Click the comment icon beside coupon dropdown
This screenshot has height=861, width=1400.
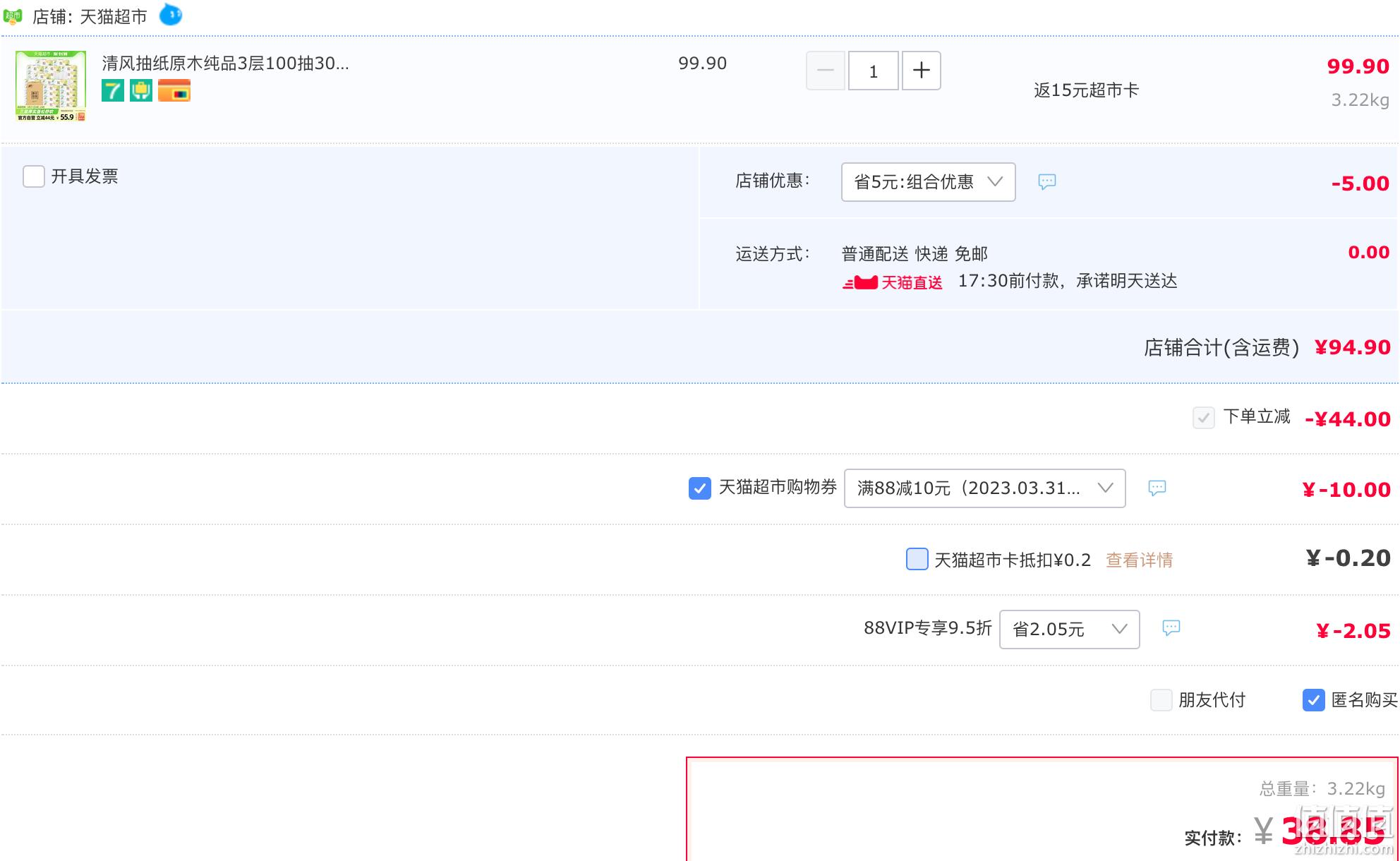1157,488
